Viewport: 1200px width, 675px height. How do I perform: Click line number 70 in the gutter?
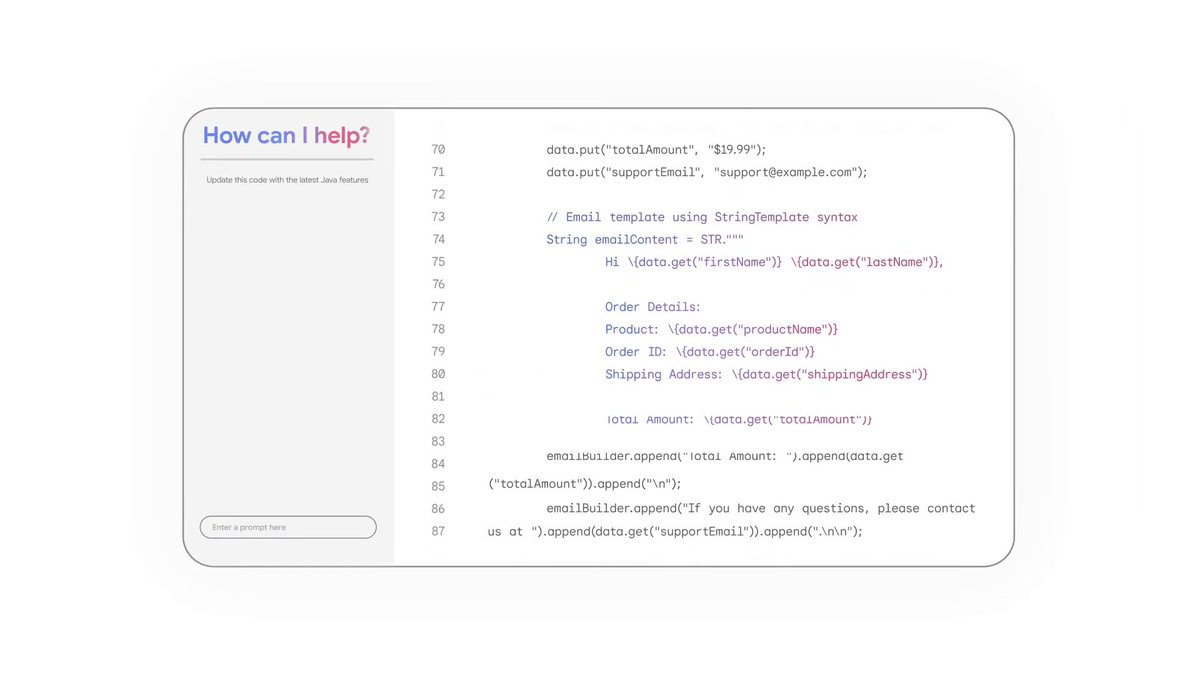(438, 150)
